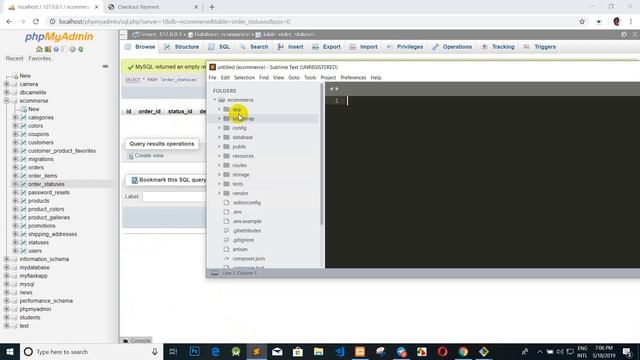
Task: Click the Task View icon
Action: click(173, 351)
